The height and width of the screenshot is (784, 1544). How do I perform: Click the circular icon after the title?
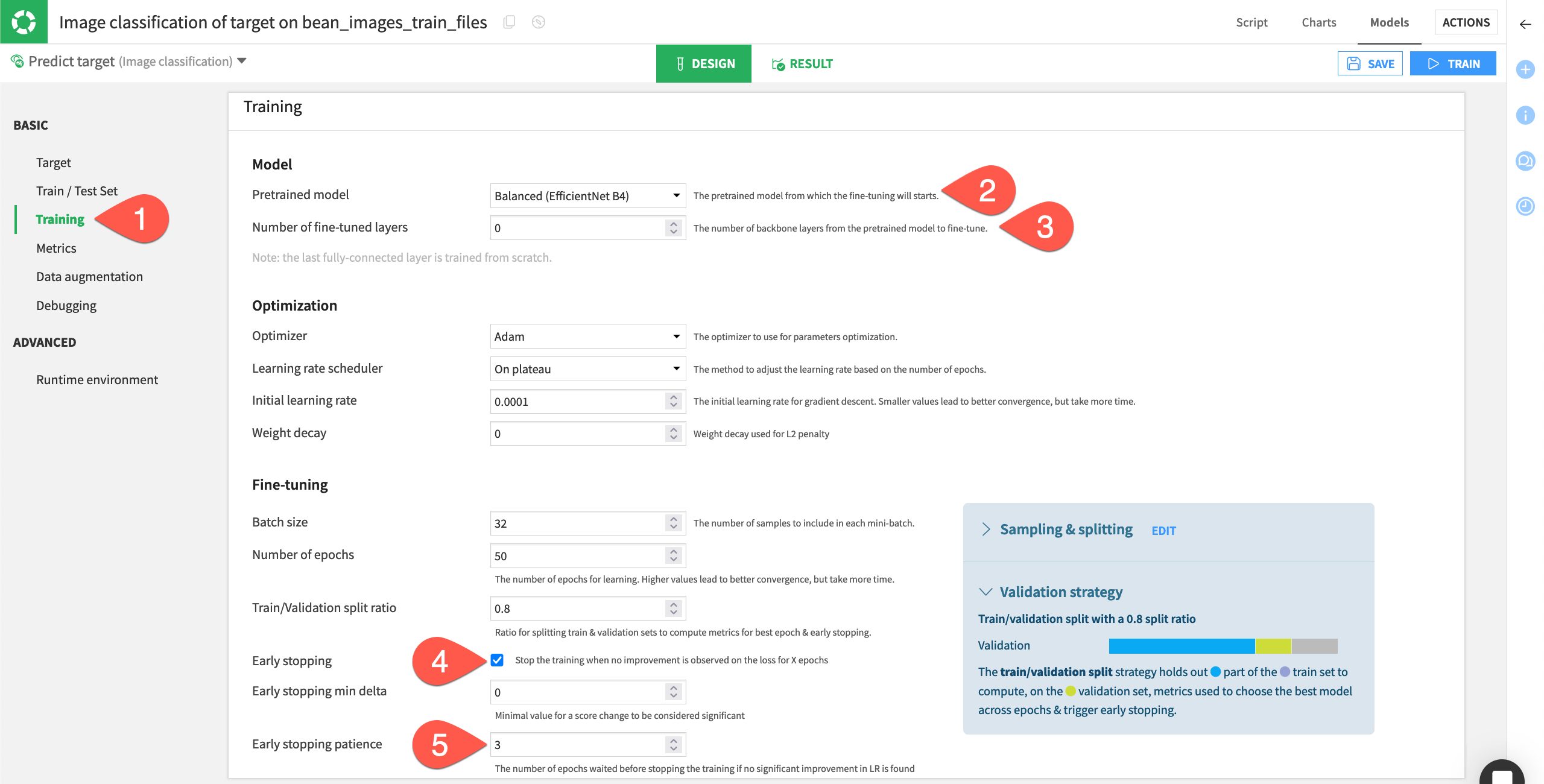tap(538, 22)
